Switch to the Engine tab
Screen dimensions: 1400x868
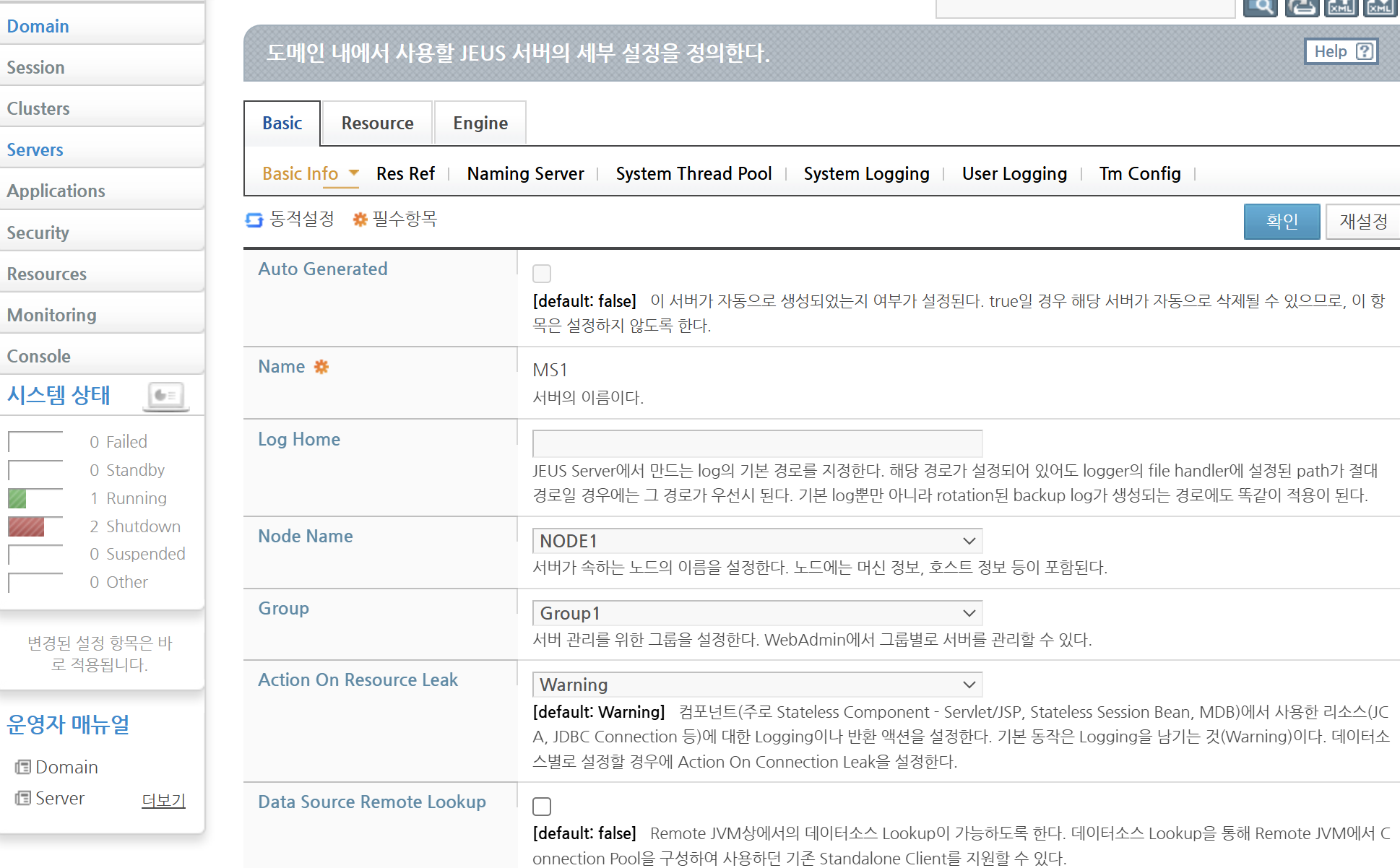click(480, 123)
